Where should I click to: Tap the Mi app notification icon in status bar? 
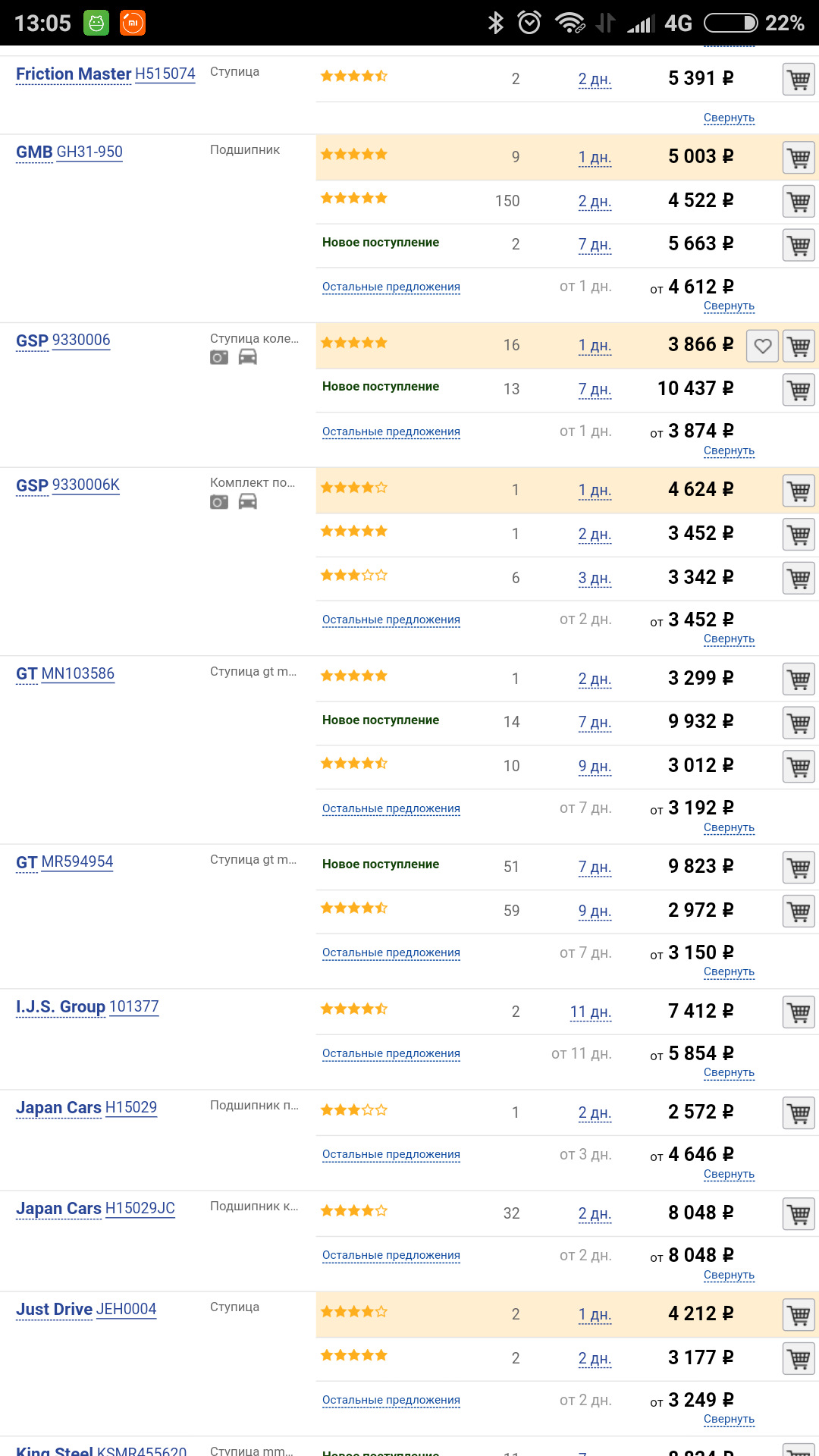(x=133, y=23)
